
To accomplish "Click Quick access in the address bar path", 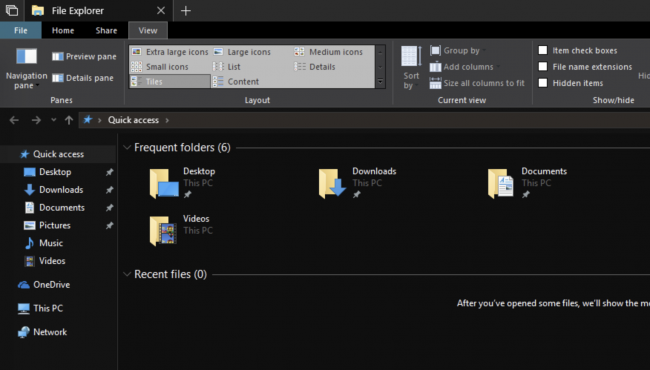I will tap(133, 120).
